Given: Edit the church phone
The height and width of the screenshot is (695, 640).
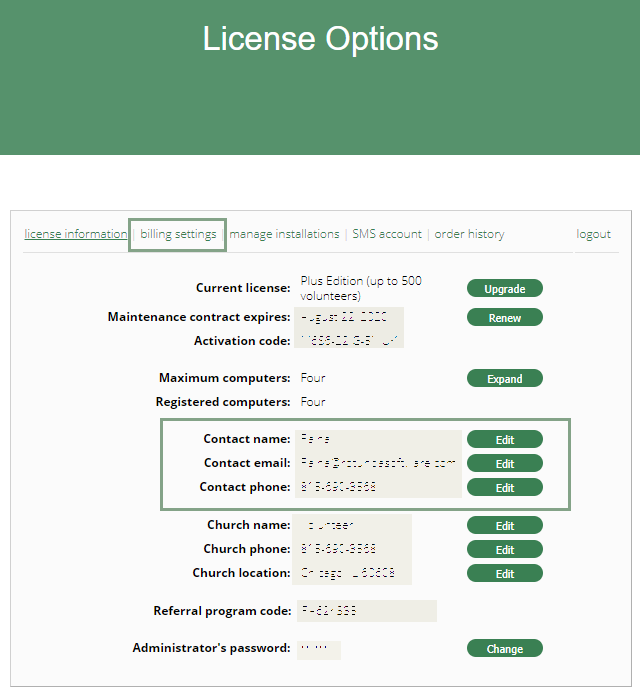Looking at the screenshot, I should pyautogui.click(x=504, y=550).
